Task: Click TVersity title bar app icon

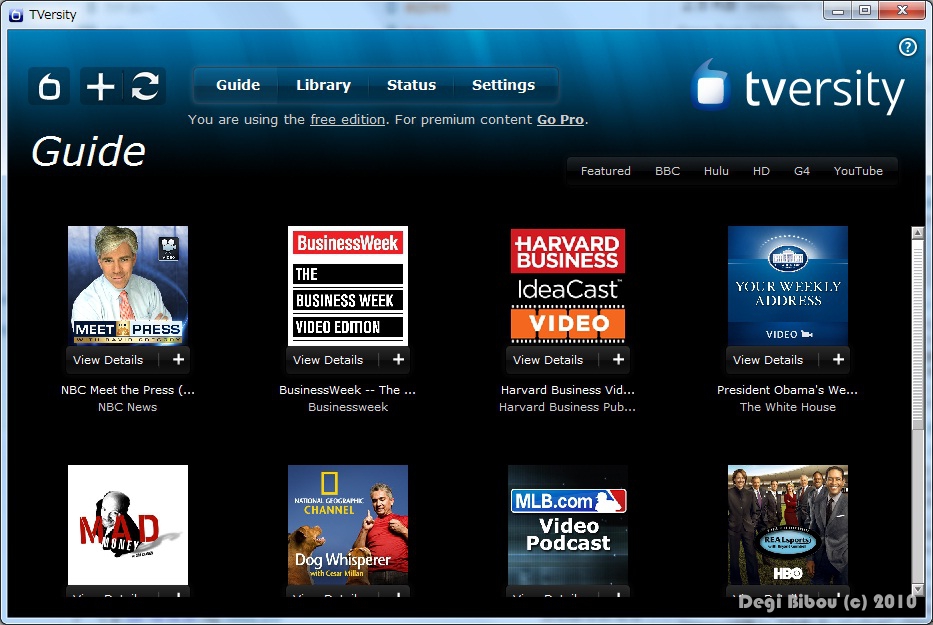Action: [x=16, y=15]
